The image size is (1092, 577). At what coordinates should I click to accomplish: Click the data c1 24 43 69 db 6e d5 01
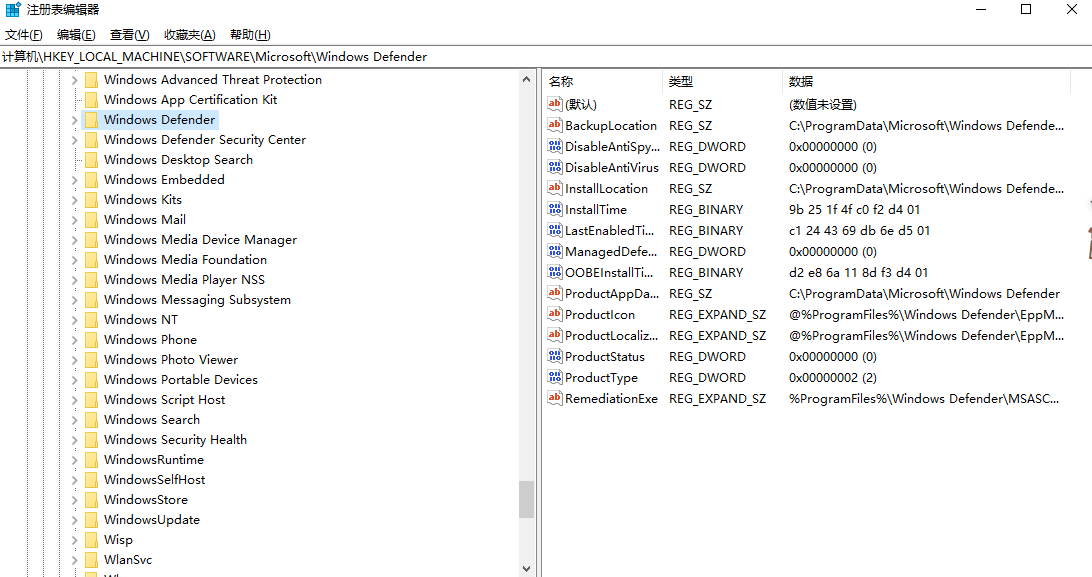[859, 230]
